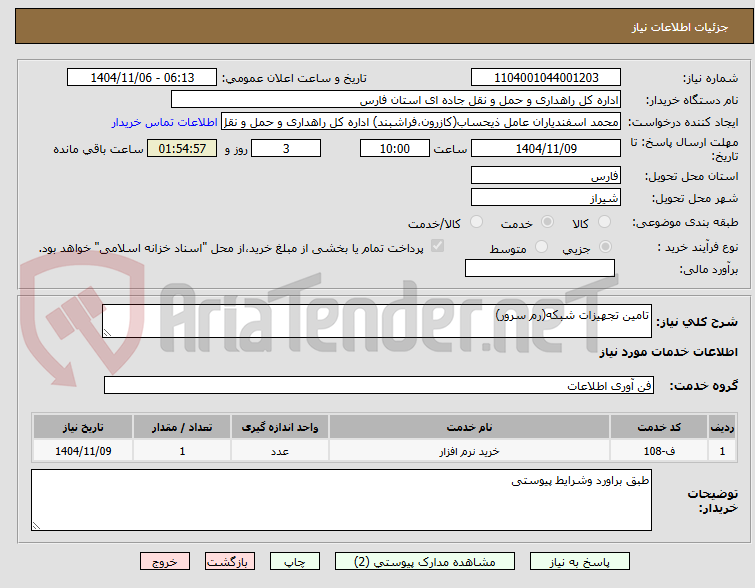Click the تاریخ نیاز column header

pyautogui.click(x=83, y=427)
